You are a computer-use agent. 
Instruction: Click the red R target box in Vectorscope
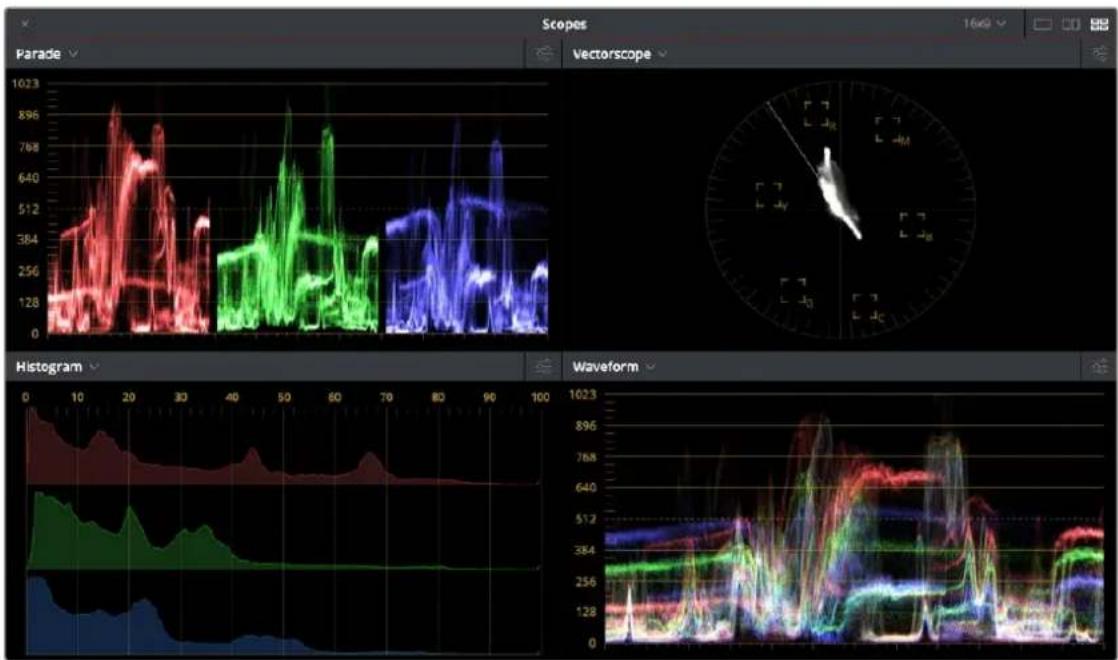click(817, 113)
